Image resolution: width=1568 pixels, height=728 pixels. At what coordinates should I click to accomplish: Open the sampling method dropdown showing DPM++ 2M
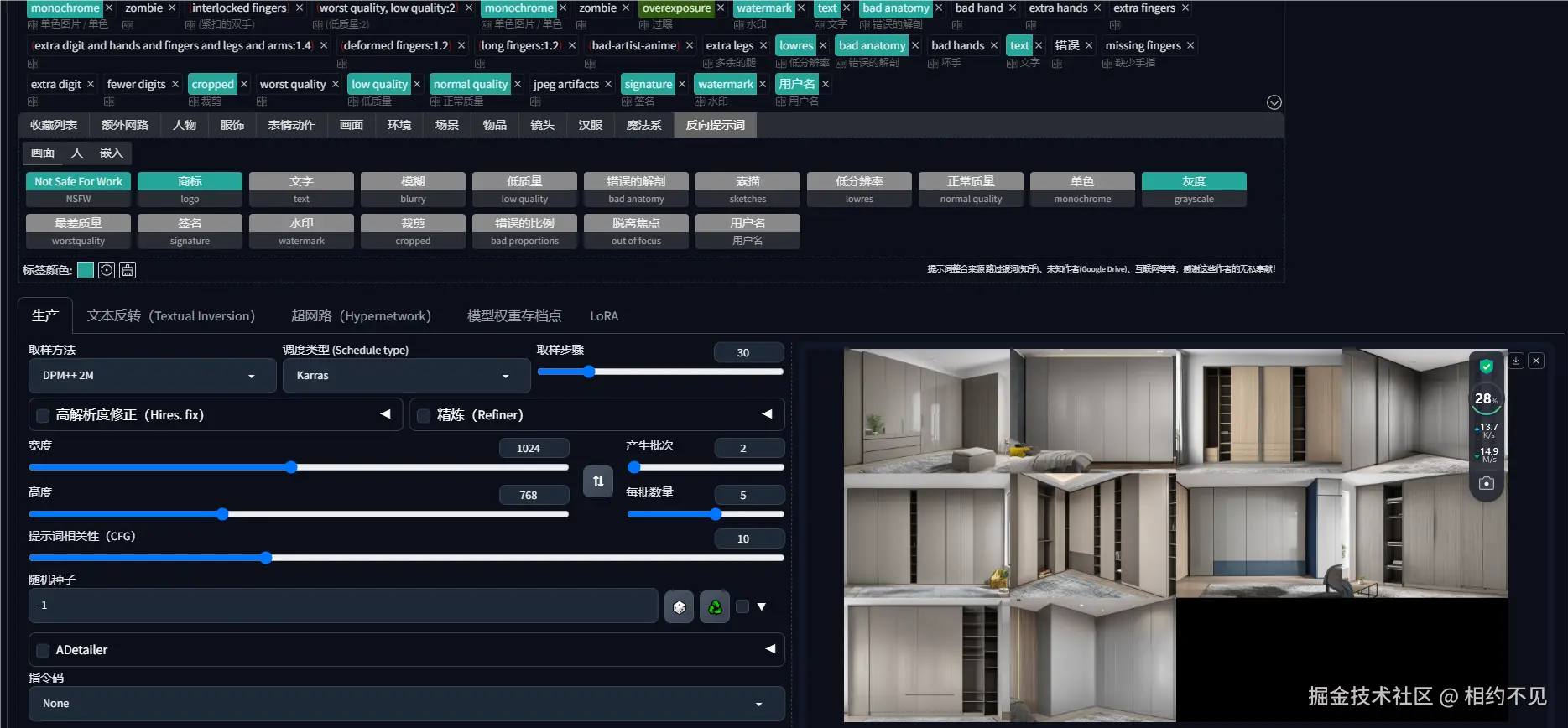coord(152,376)
